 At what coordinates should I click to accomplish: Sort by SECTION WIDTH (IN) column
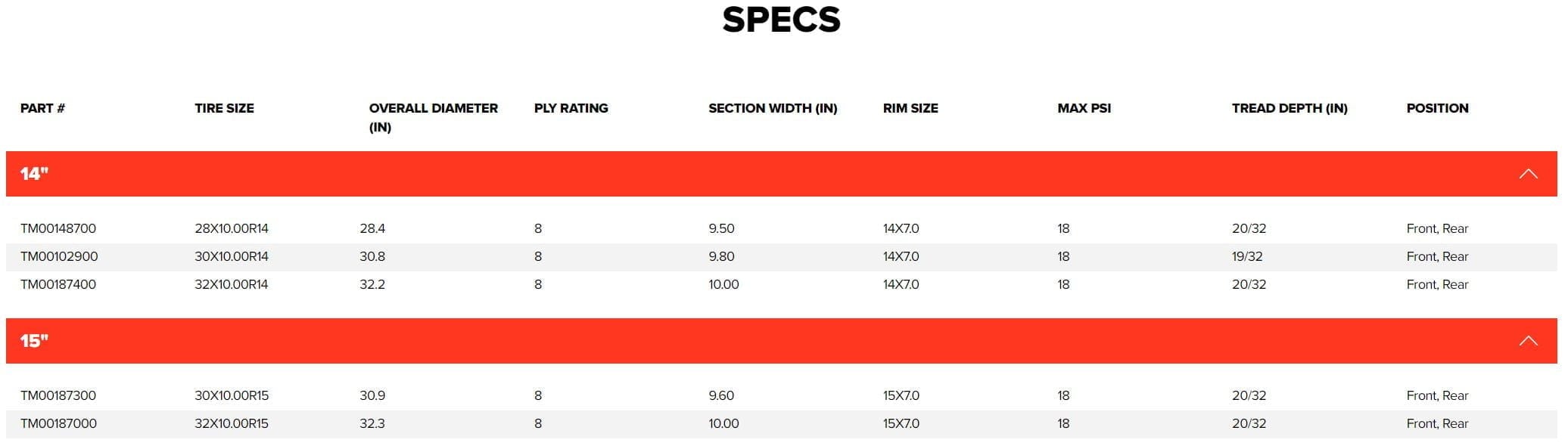[x=772, y=108]
